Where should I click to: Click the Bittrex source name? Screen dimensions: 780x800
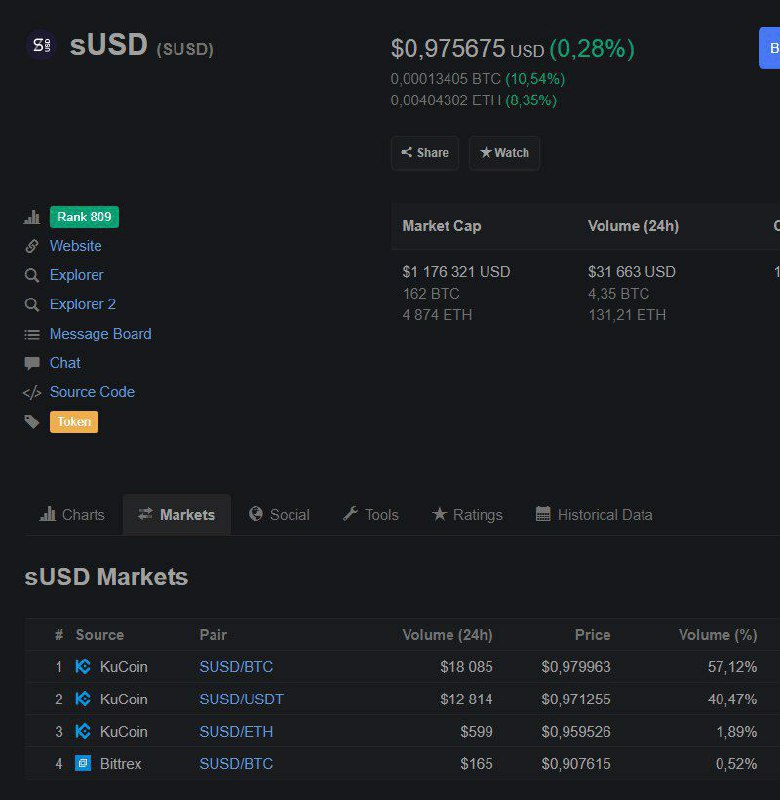coord(120,764)
